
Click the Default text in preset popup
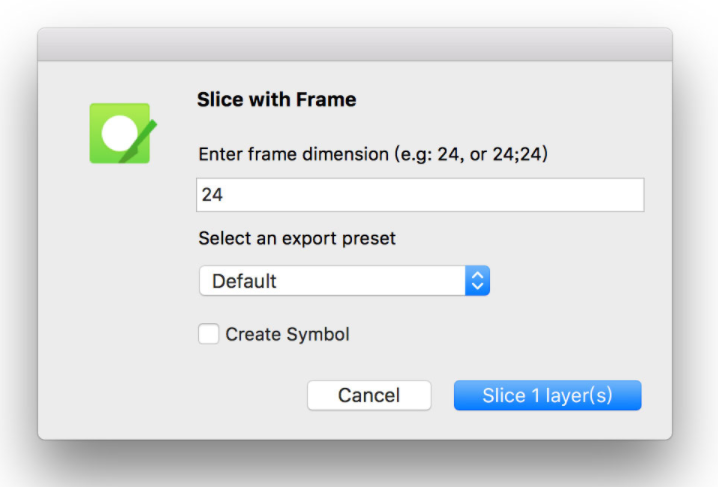(244, 281)
